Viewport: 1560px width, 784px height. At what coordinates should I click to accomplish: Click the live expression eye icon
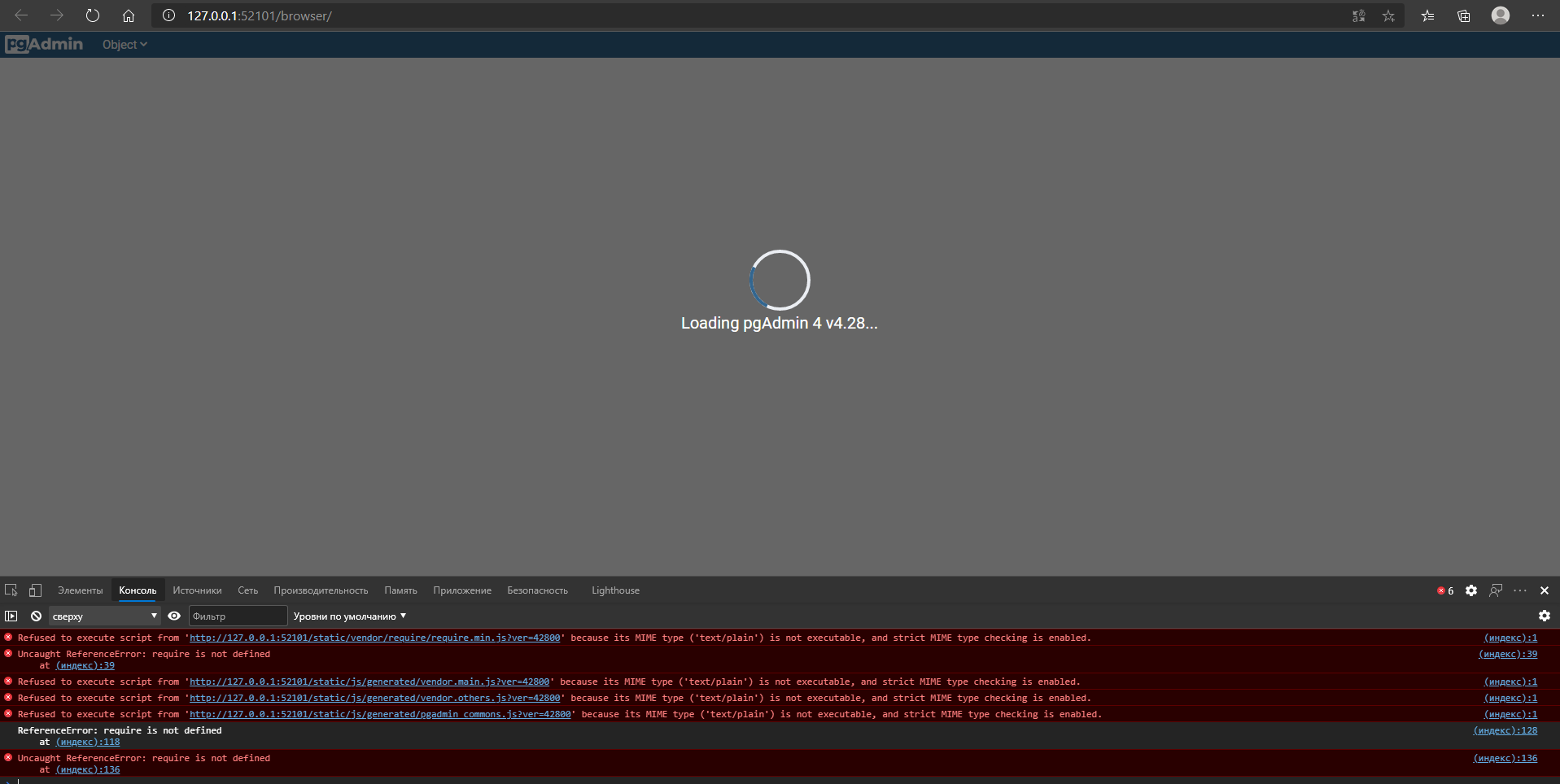pos(174,616)
